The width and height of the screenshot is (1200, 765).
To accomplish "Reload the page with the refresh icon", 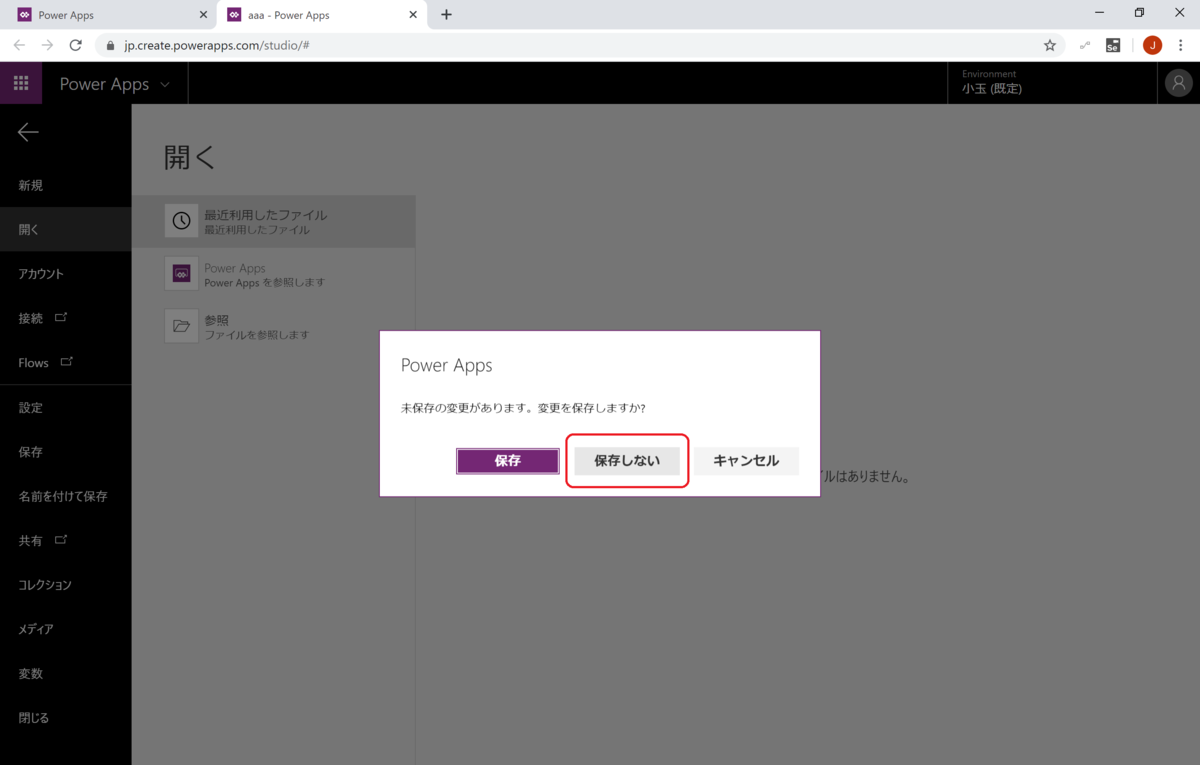I will 75,45.
